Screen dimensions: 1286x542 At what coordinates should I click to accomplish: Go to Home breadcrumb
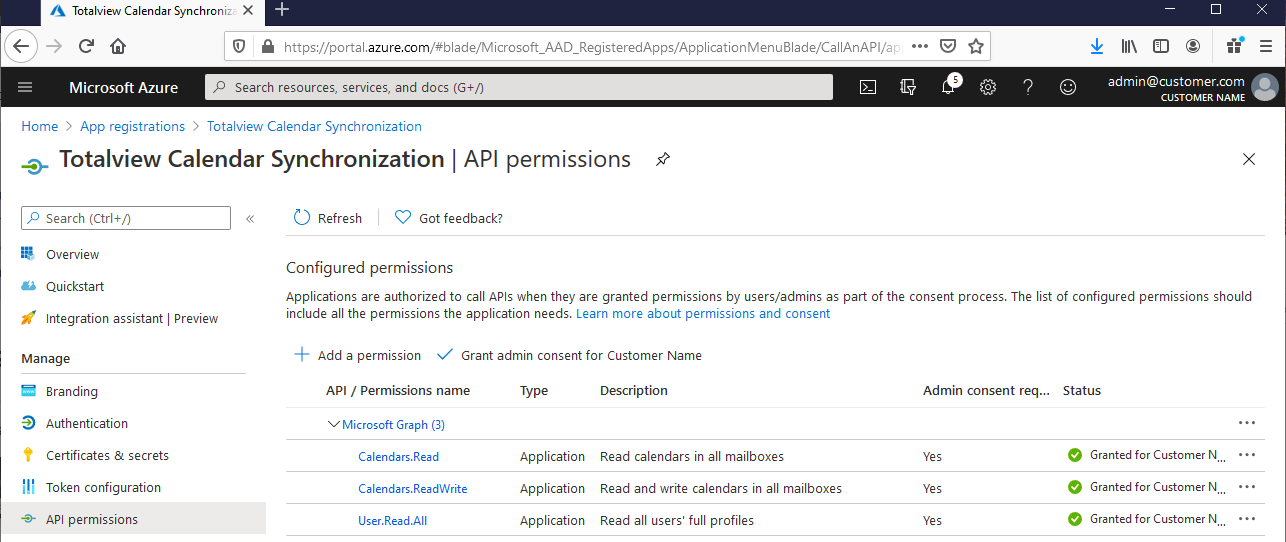(40, 126)
